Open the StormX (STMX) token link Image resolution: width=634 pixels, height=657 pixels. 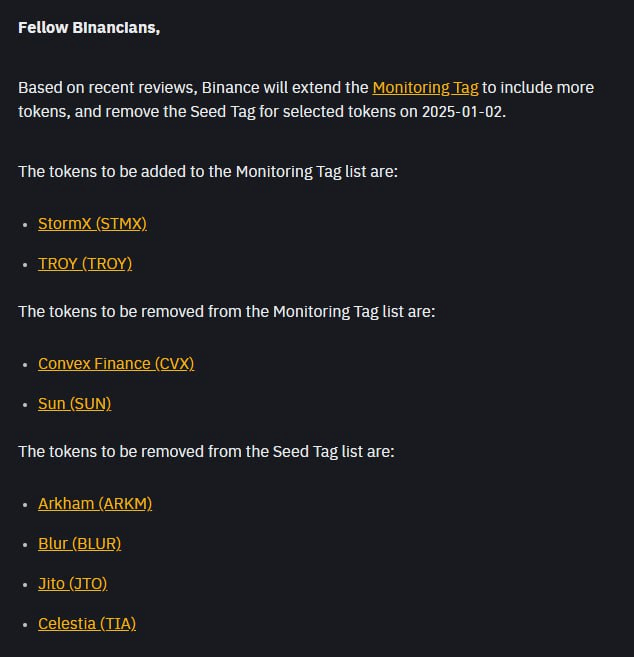92,224
